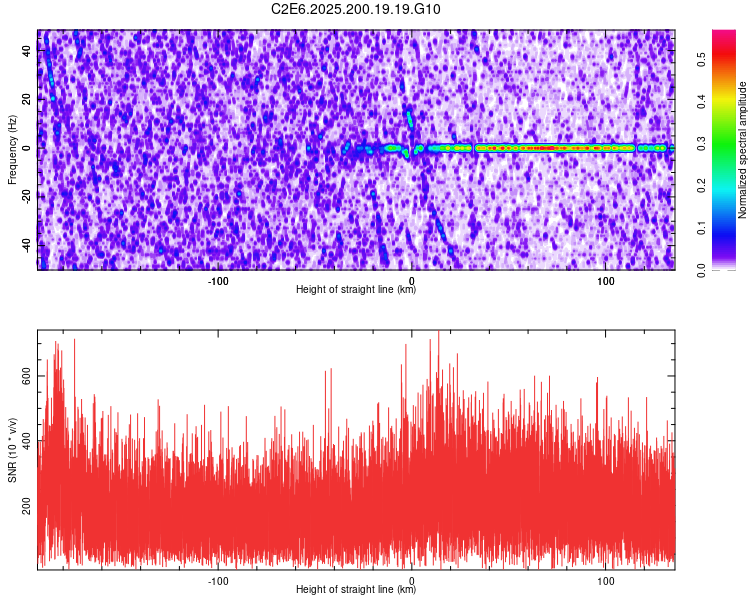Viewport: 750px width, 600px height.
Task: Click the 400 tick label on SNR axis
Action: 27,441
